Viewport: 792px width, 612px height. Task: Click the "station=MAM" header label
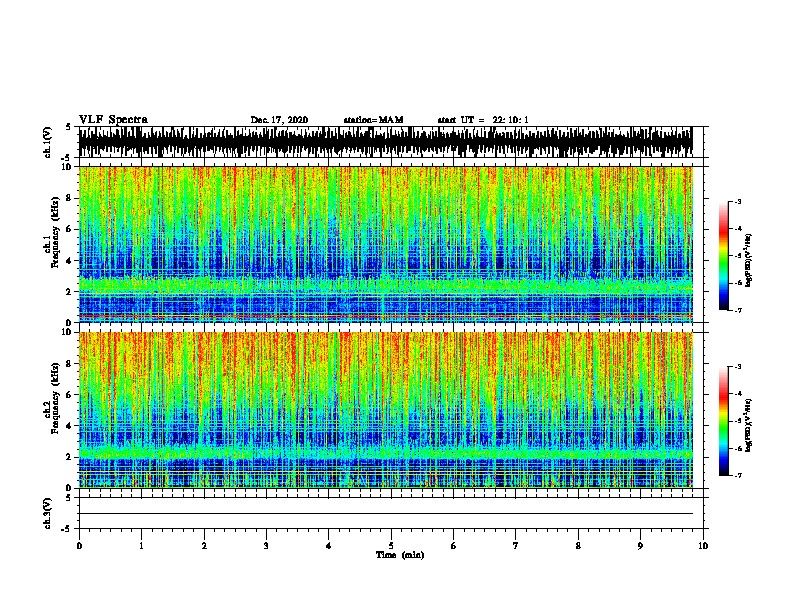tap(373, 120)
